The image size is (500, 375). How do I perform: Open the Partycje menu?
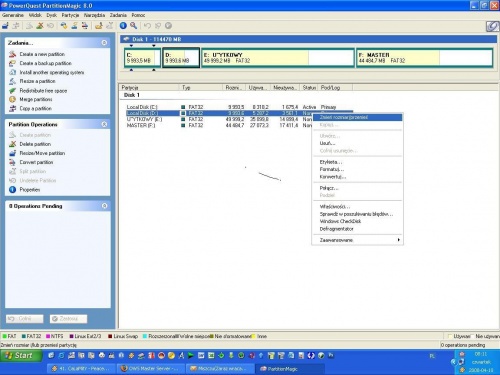coord(70,15)
